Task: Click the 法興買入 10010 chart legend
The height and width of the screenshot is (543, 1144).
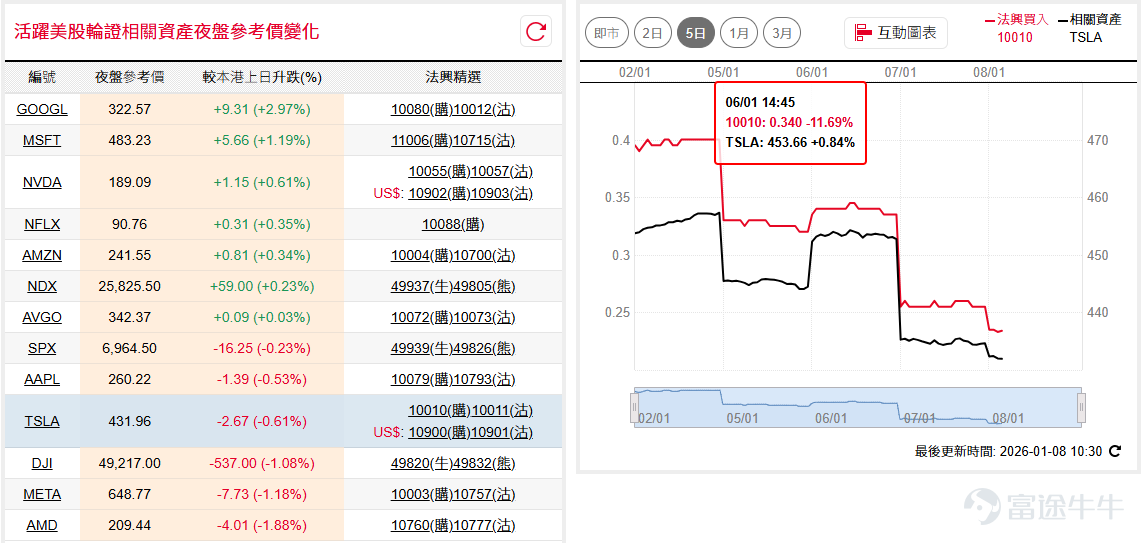Action: point(1015,28)
